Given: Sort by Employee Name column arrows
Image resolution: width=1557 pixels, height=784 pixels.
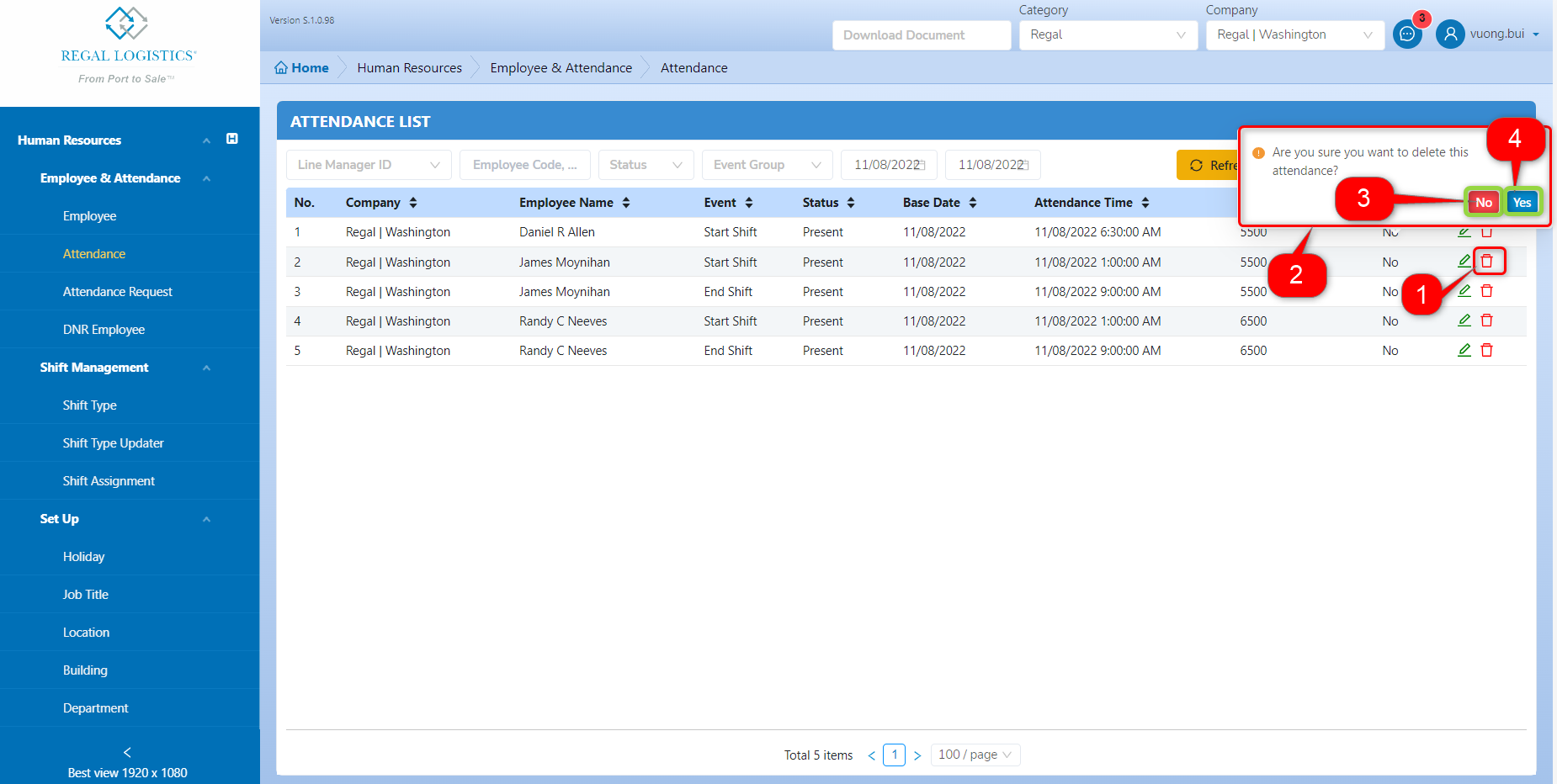Looking at the screenshot, I should [626, 203].
